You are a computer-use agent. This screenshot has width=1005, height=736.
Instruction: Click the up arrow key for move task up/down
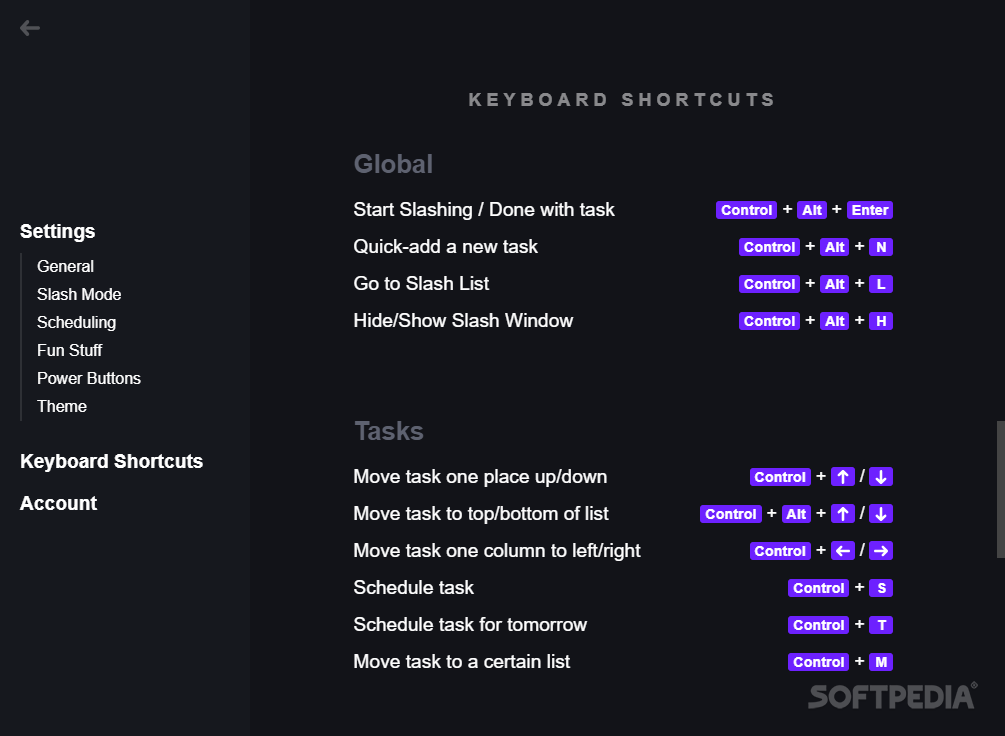(843, 476)
